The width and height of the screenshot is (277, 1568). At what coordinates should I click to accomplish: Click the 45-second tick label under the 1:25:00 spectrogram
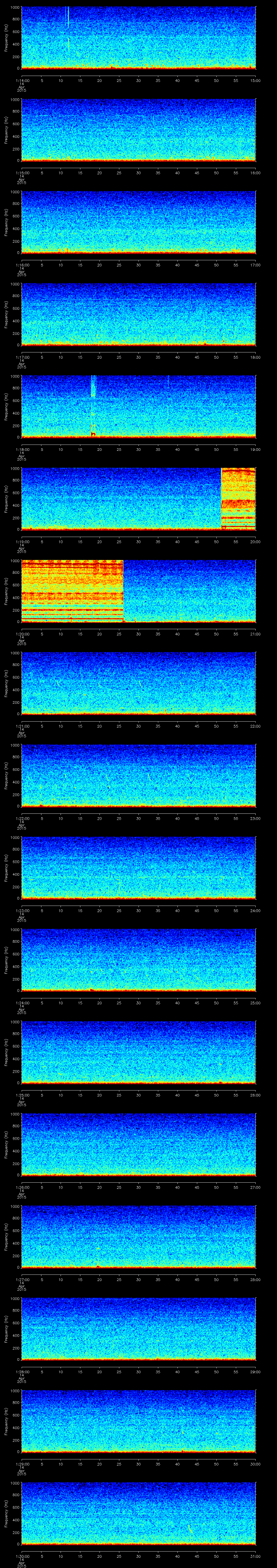tap(197, 1095)
